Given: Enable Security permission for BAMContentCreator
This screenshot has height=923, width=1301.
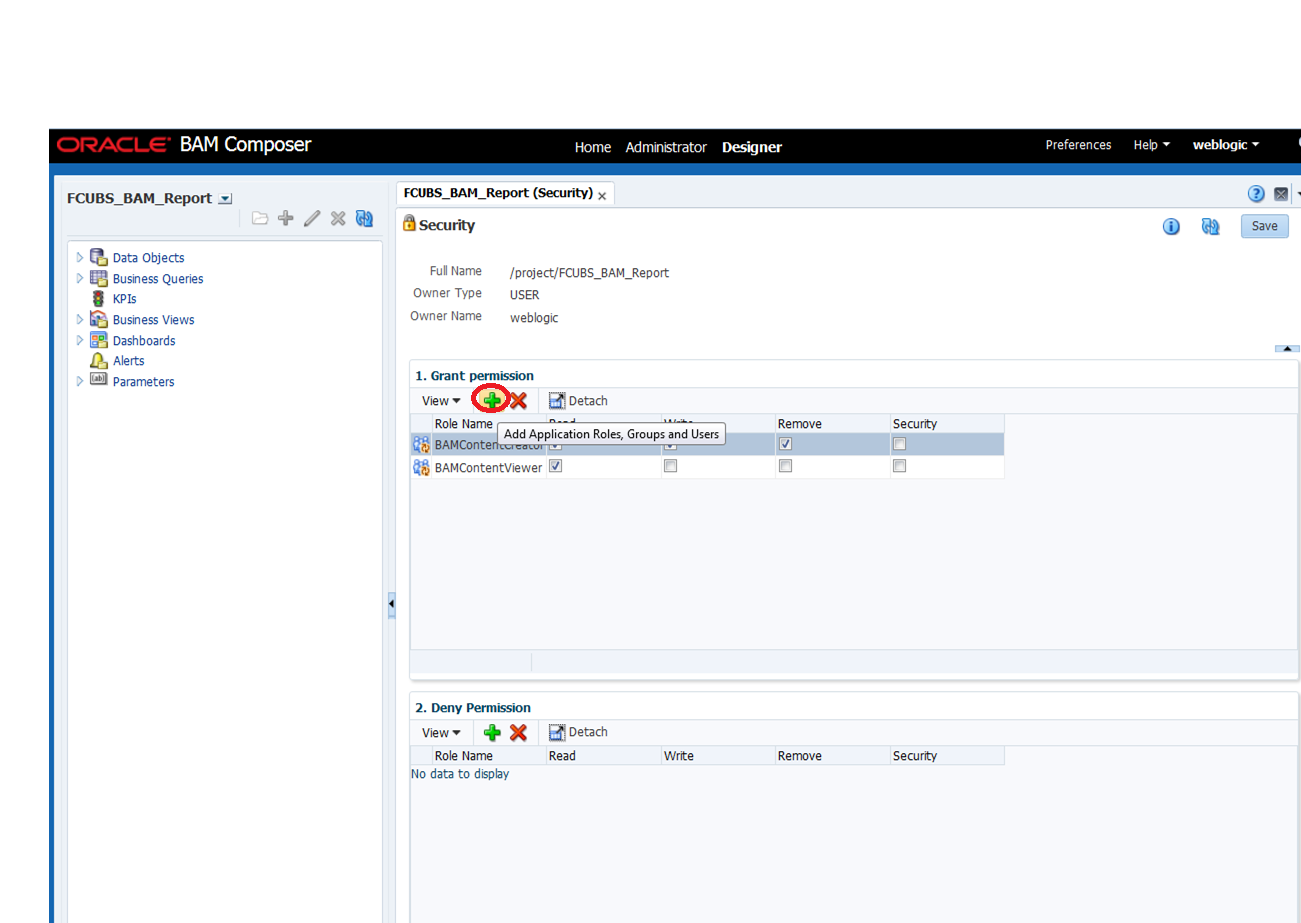Looking at the screenshot, I should point(899,444).
